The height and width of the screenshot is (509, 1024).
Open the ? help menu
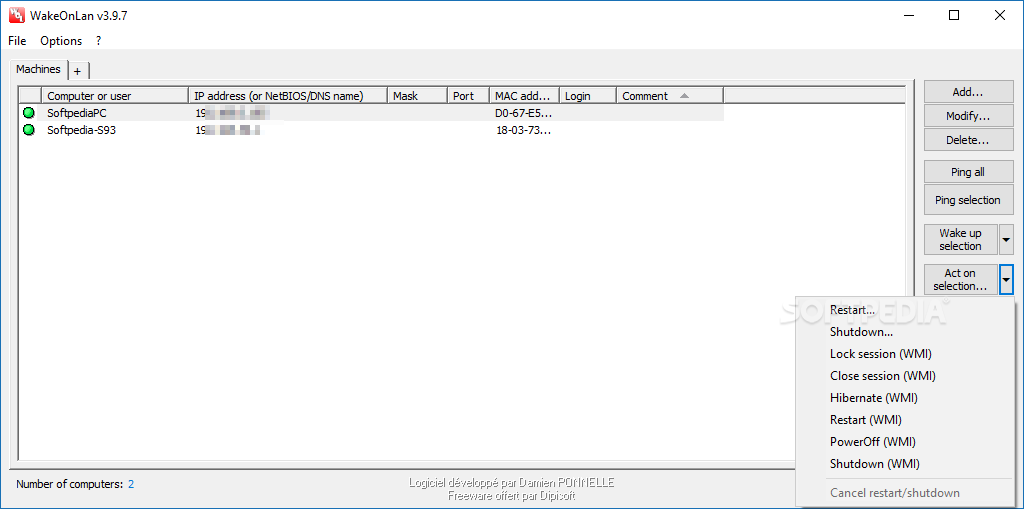(x=98, y=41)
